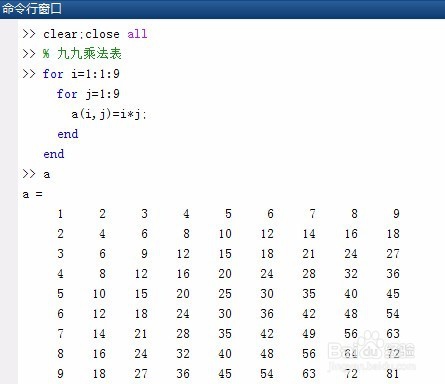Select 56 in the row starting with 7
Image resolution: width=445 pixels, height=384 pixels.
(x=351, y=334)
